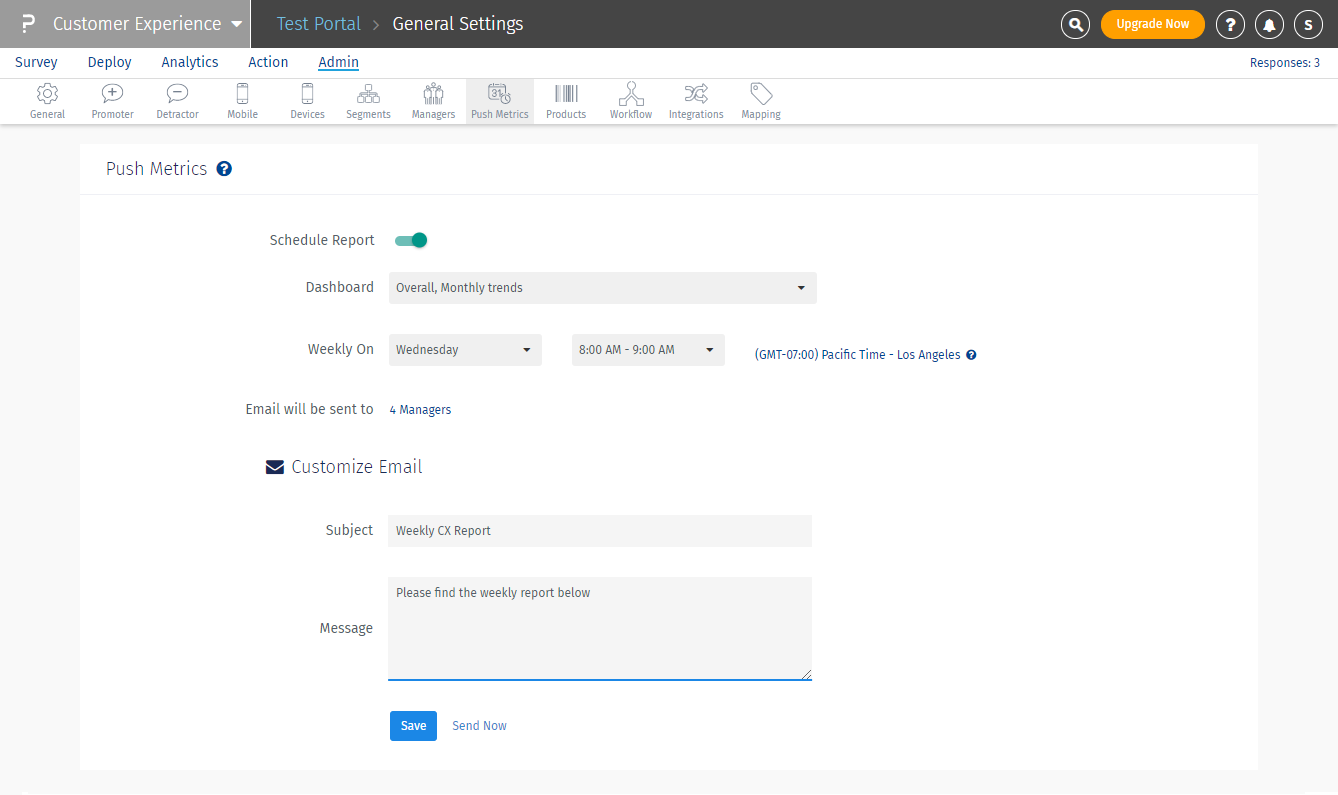The image size is (1338, 795).
Task: Disable the Schedule Report toggle
Action: click(411, 240)
